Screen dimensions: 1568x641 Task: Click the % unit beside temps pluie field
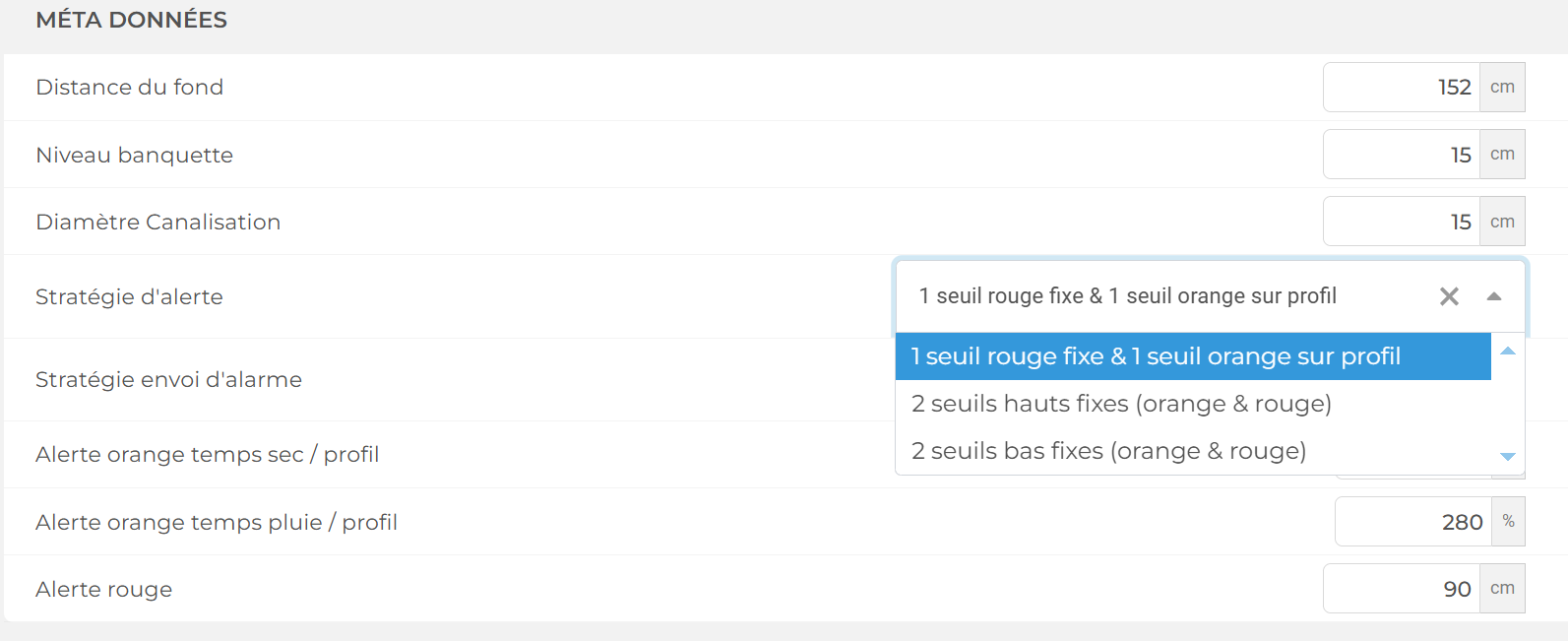pyautogui.click(x=1508, y=522)
